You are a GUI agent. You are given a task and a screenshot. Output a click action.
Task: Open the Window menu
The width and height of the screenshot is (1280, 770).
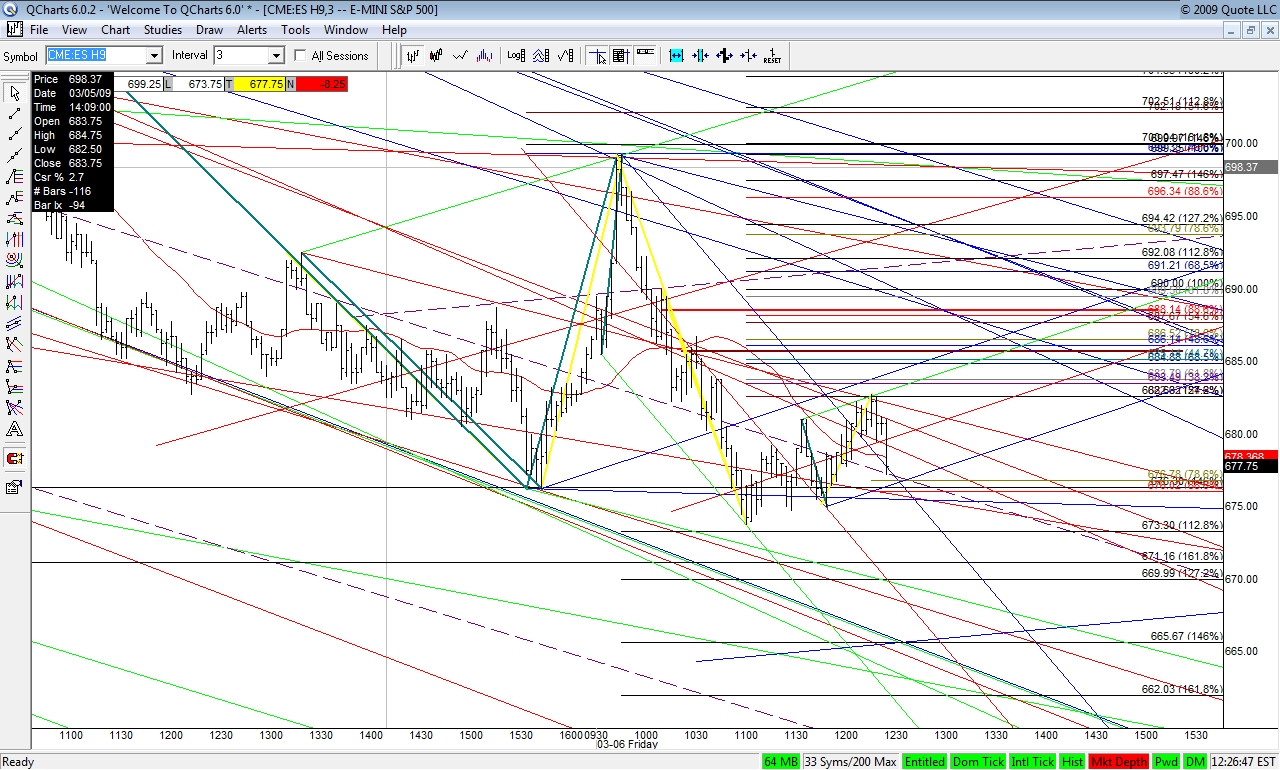click(346, 30)
